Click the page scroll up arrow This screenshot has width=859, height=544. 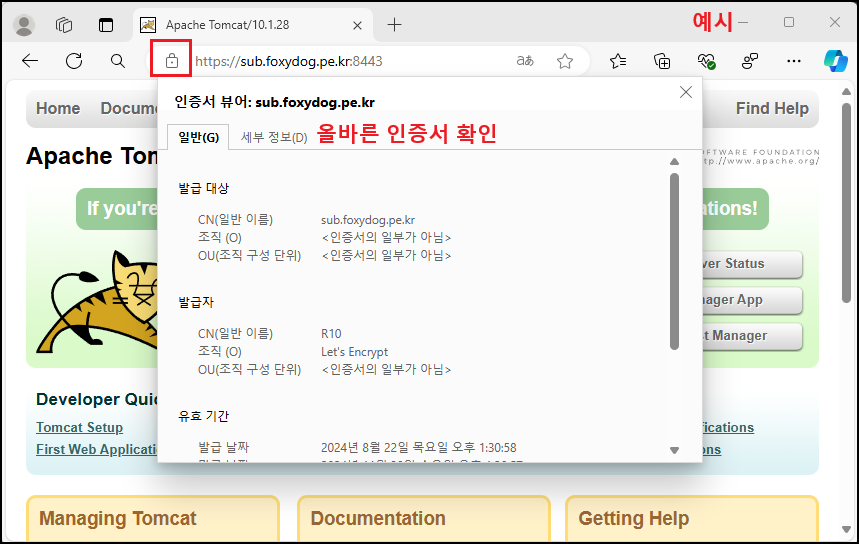point(846,91)
